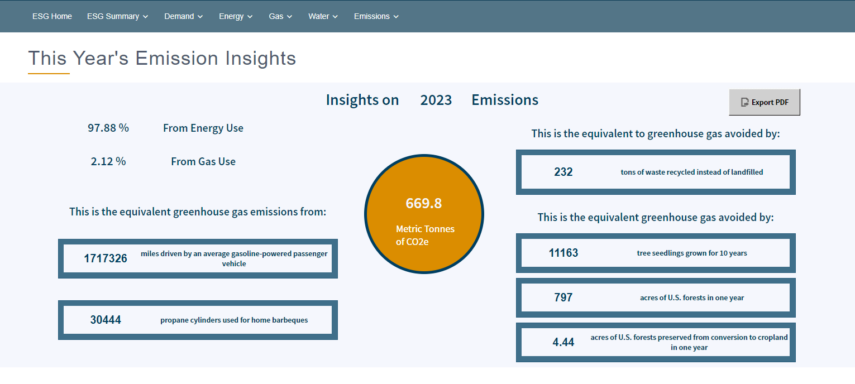Click 'tons of waste recycled instead of landfilled'

(x=692, y=172)
